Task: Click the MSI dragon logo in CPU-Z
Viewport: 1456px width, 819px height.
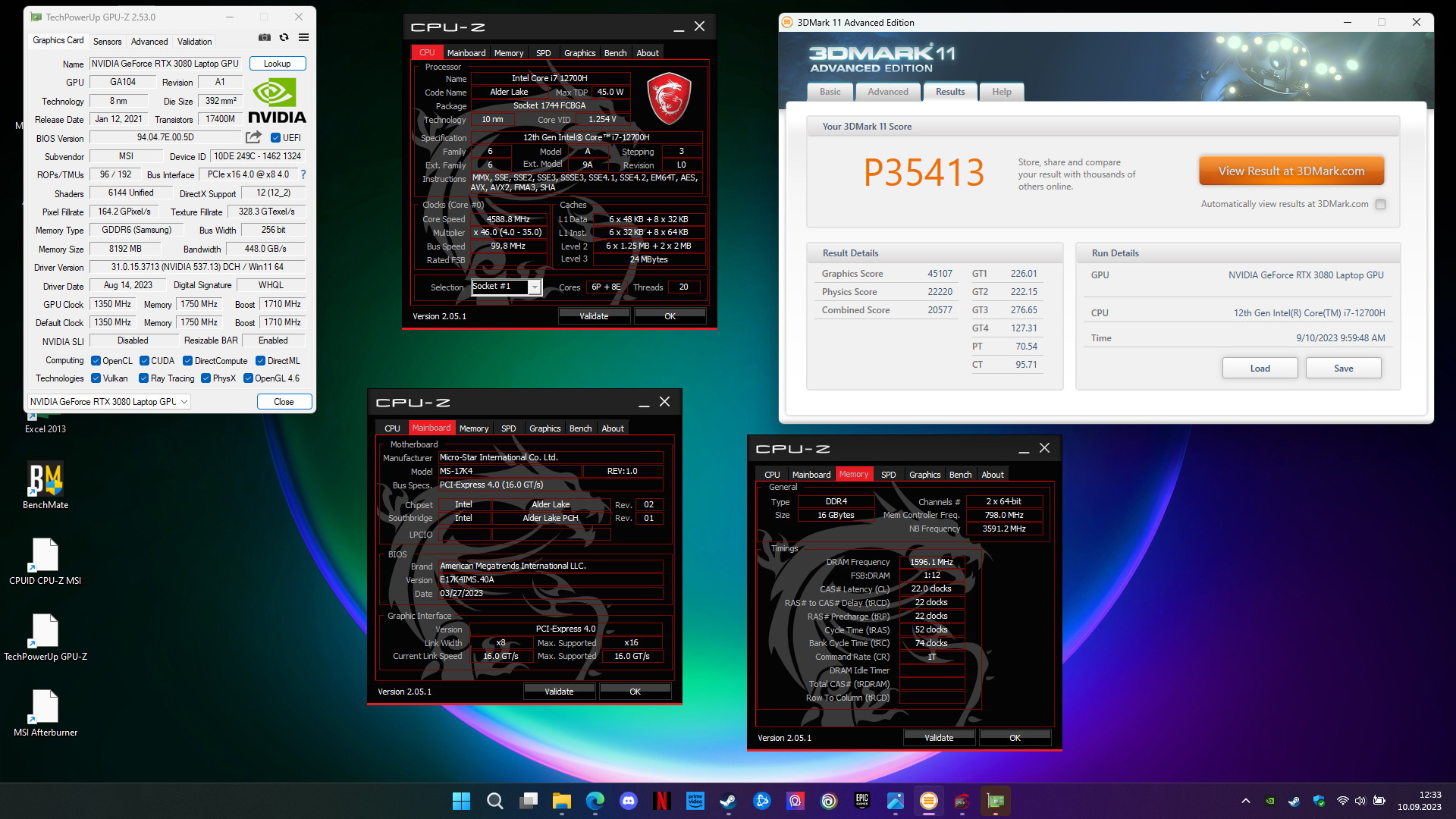Action: point(669,99)
